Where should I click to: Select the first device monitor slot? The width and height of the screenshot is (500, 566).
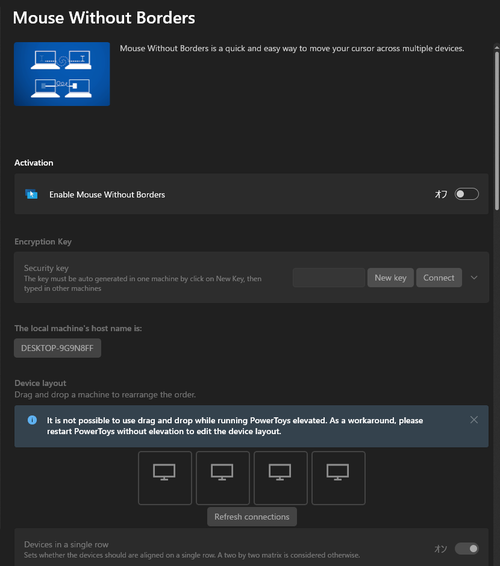[165, 478]
